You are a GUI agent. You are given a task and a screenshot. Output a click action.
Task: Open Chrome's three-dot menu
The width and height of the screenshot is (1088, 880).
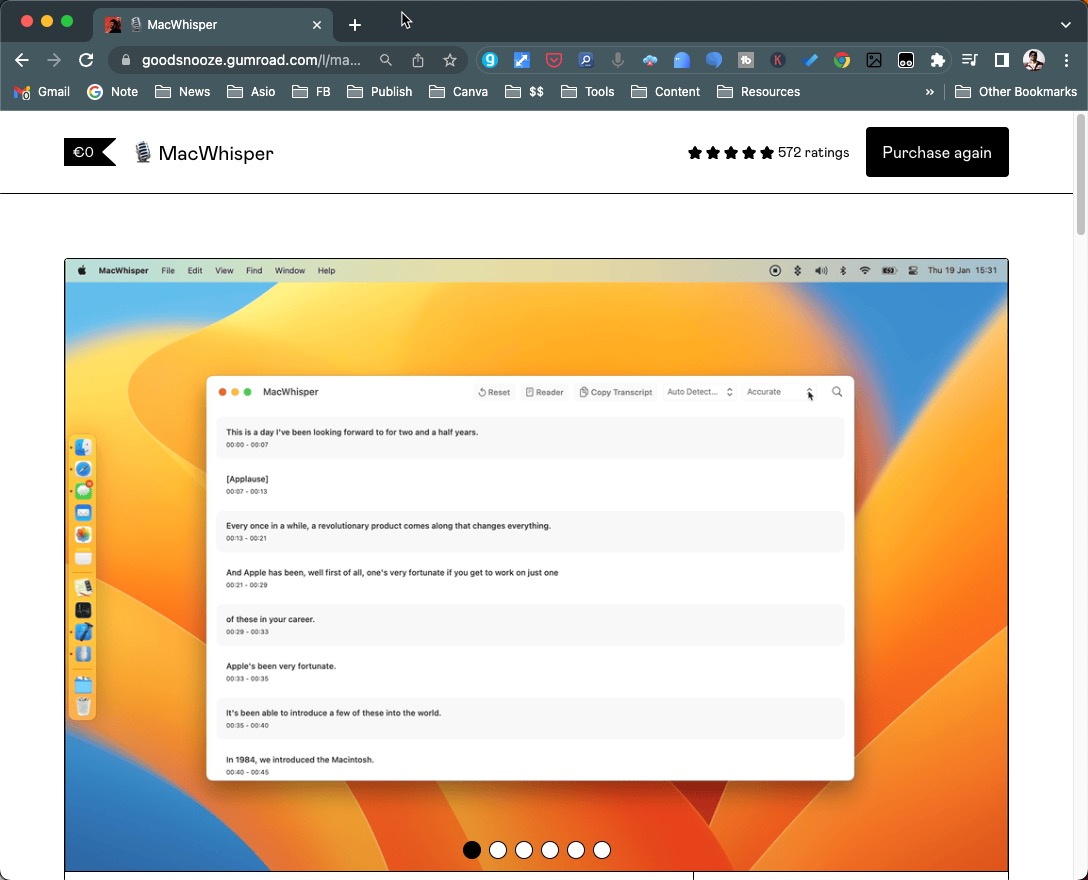point(1066,60)
